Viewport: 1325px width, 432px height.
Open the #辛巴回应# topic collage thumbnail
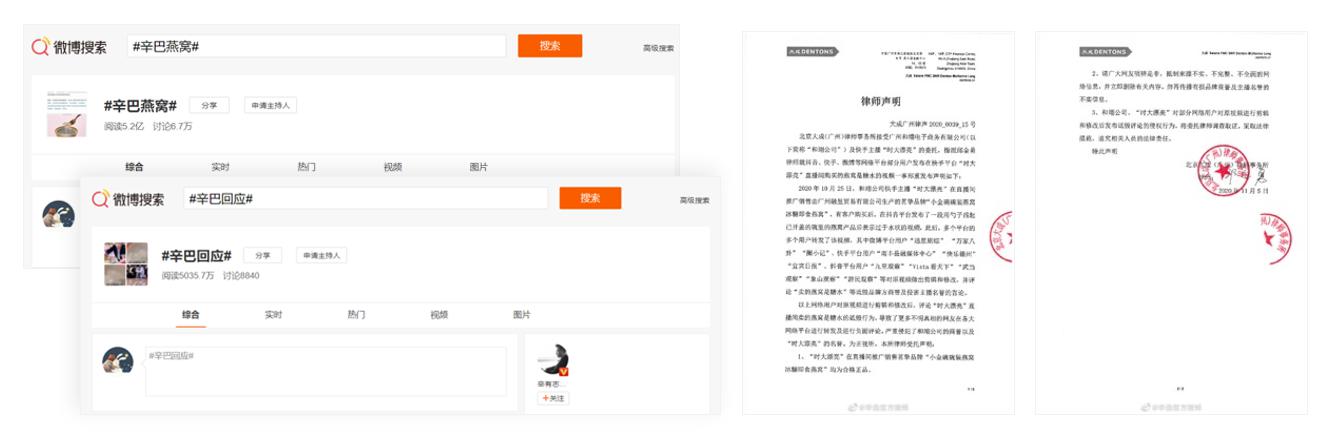(x=126, y=264)
